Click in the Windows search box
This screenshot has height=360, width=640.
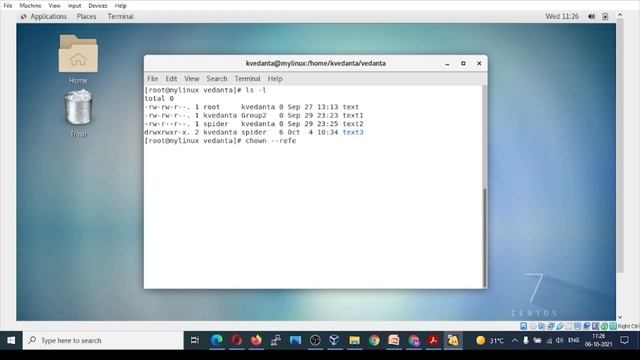(x=103, y=340)
